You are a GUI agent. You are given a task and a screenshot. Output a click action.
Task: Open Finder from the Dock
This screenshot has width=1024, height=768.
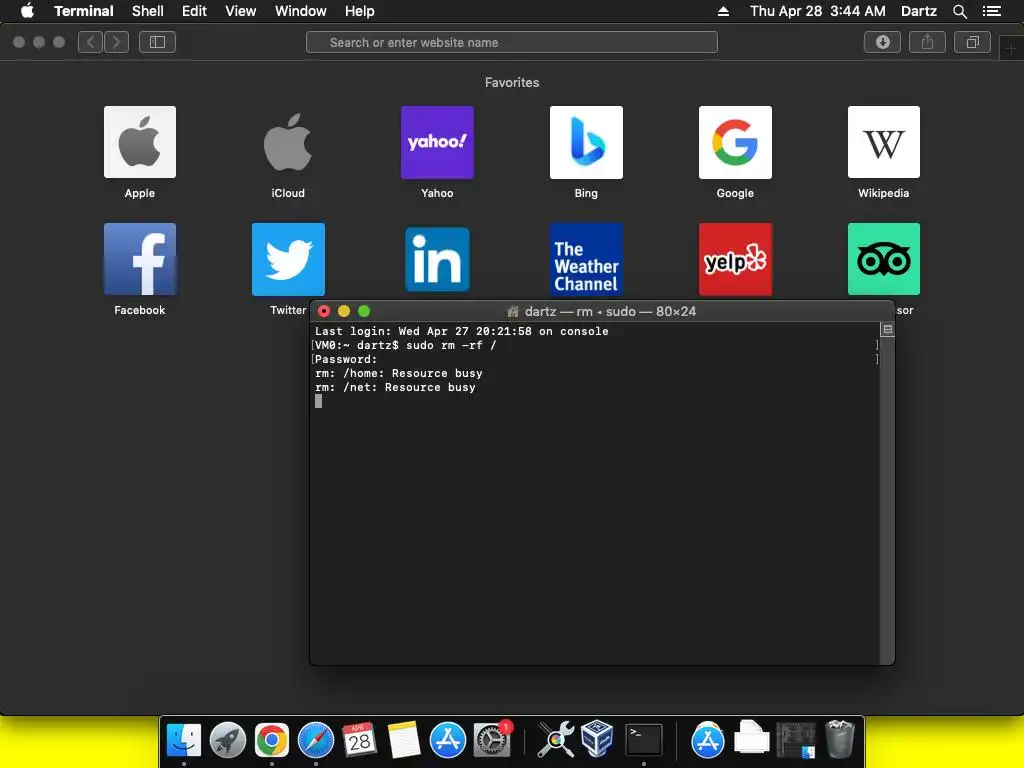[x=184, y=740]
